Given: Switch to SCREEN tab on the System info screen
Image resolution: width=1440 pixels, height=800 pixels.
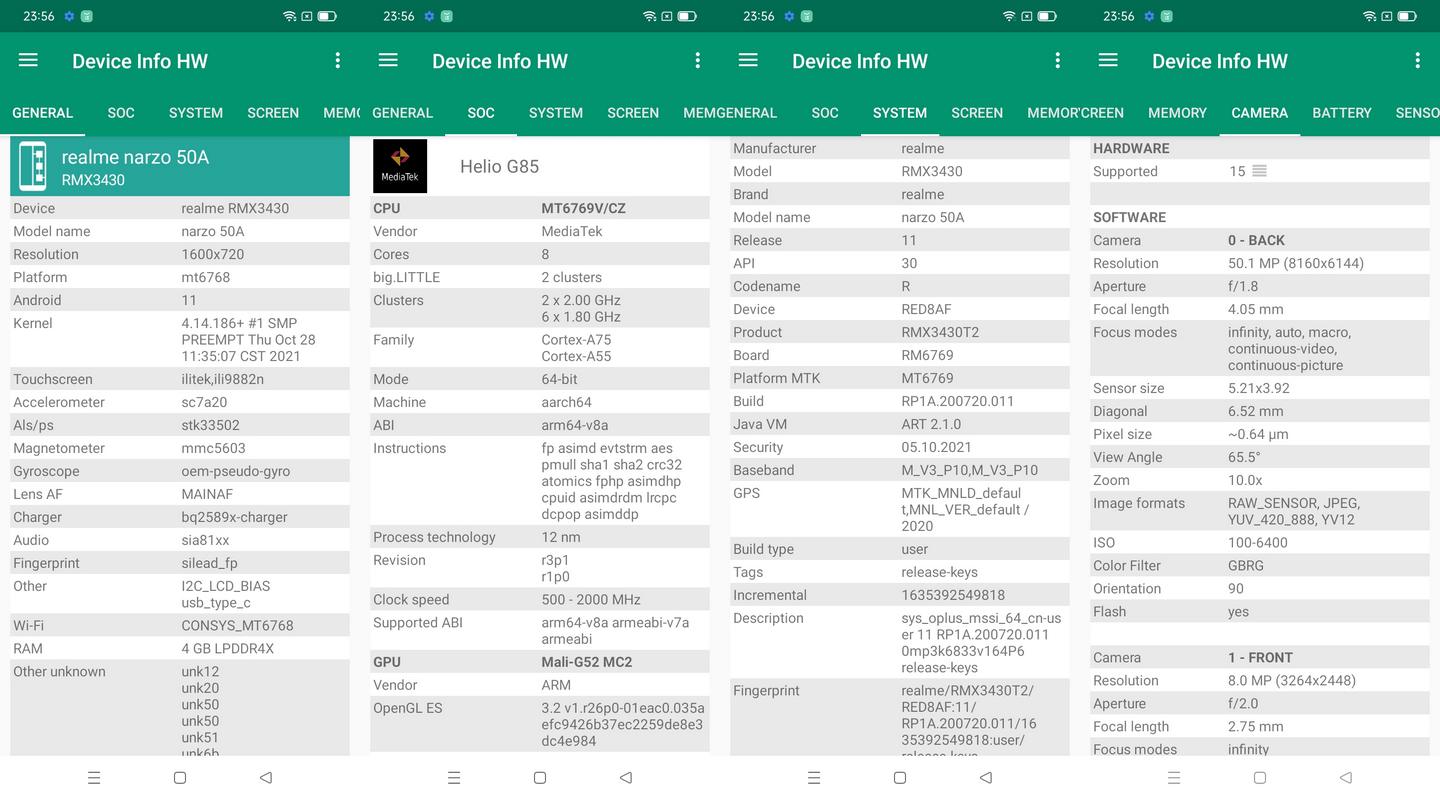Looking at the screenshot, I should tap(977, 113).
